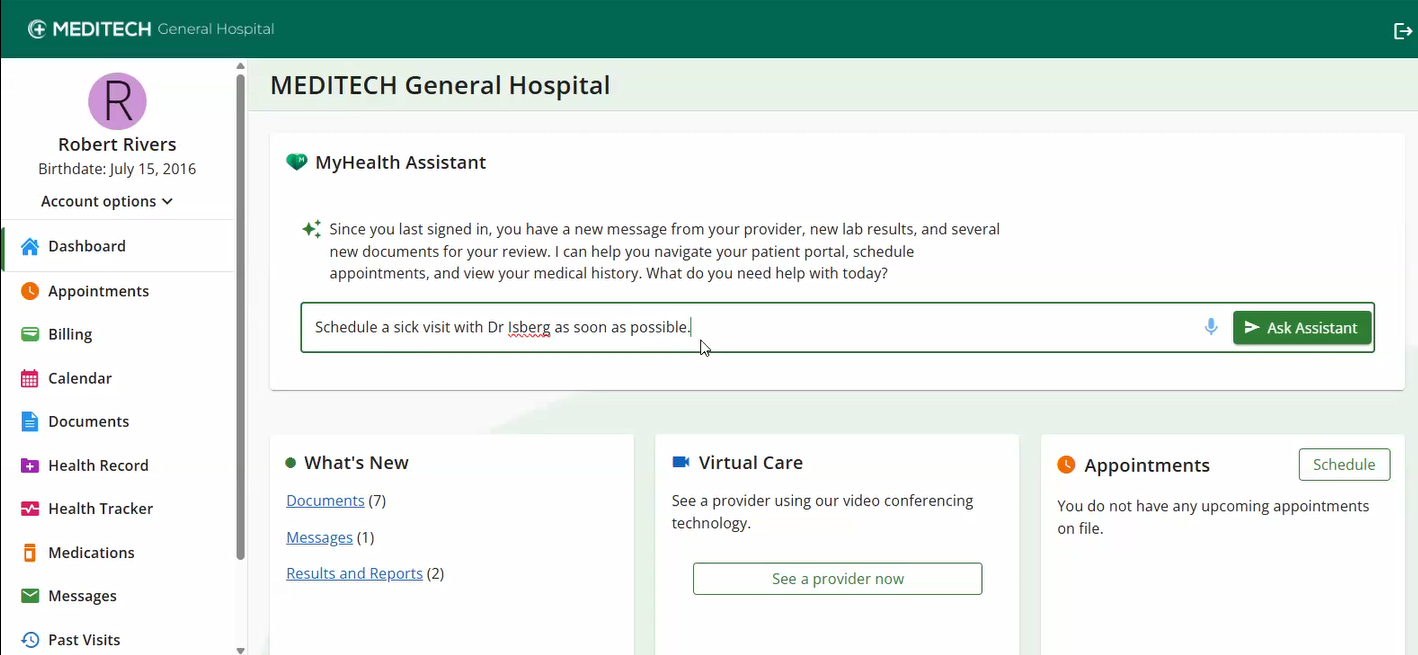
Task: Click See a provider now button
Action: [x=837, y=579]
